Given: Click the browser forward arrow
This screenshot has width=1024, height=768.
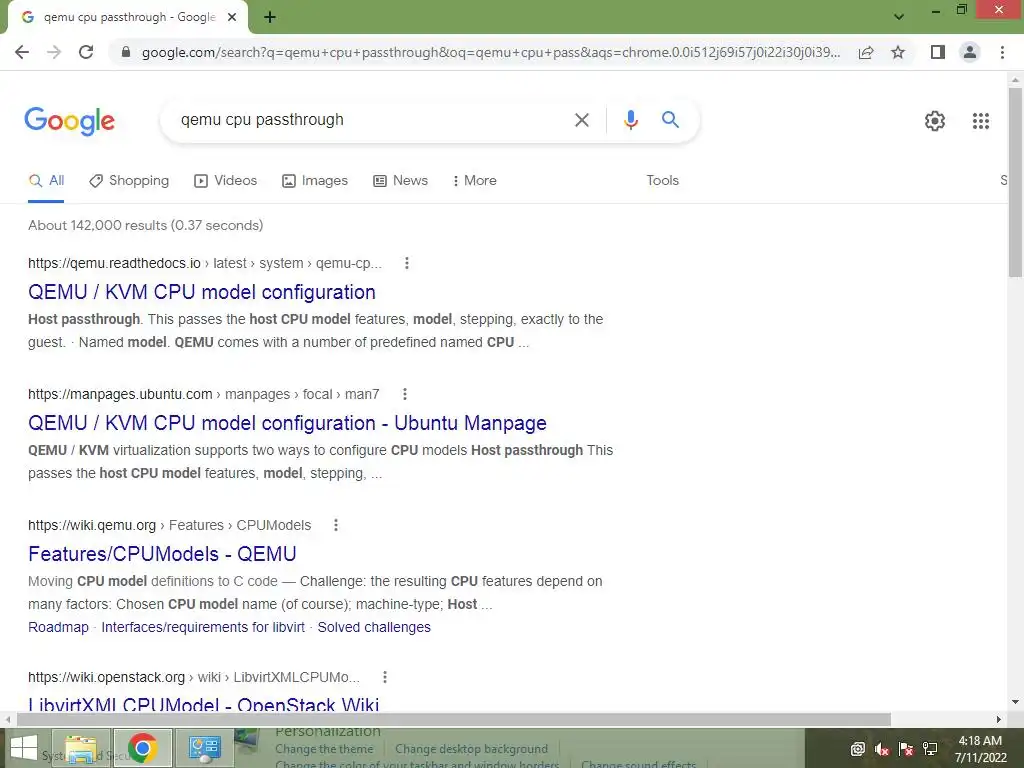Looking at the screenshot, I should coord(54,52).
